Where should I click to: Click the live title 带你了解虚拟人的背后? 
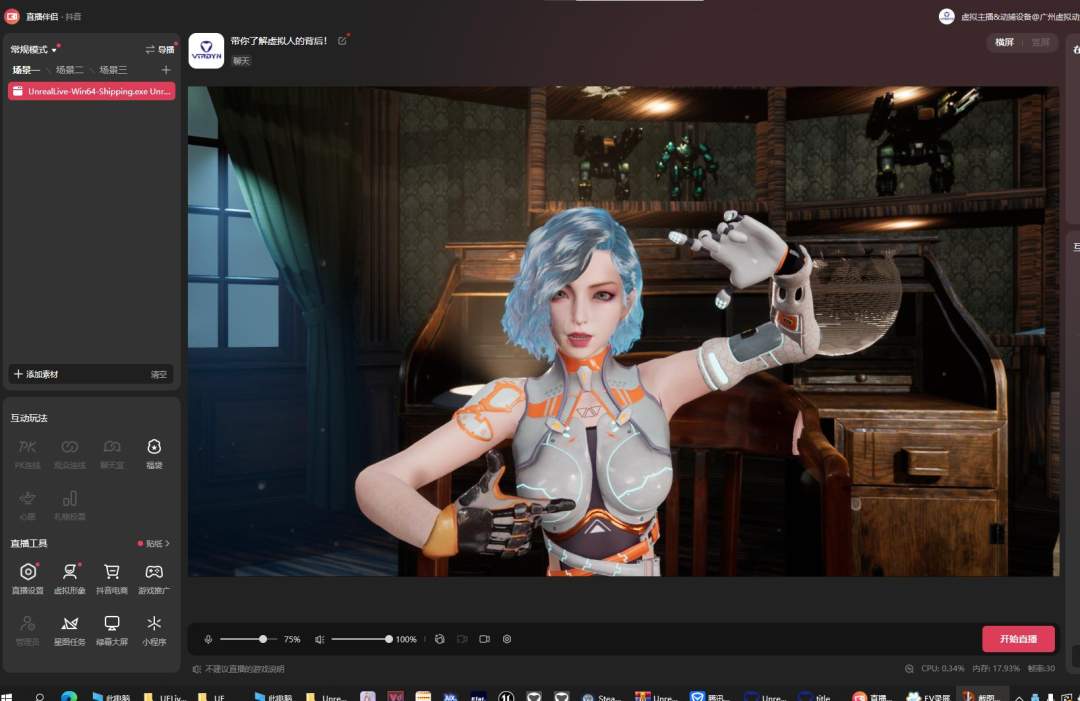279,41
